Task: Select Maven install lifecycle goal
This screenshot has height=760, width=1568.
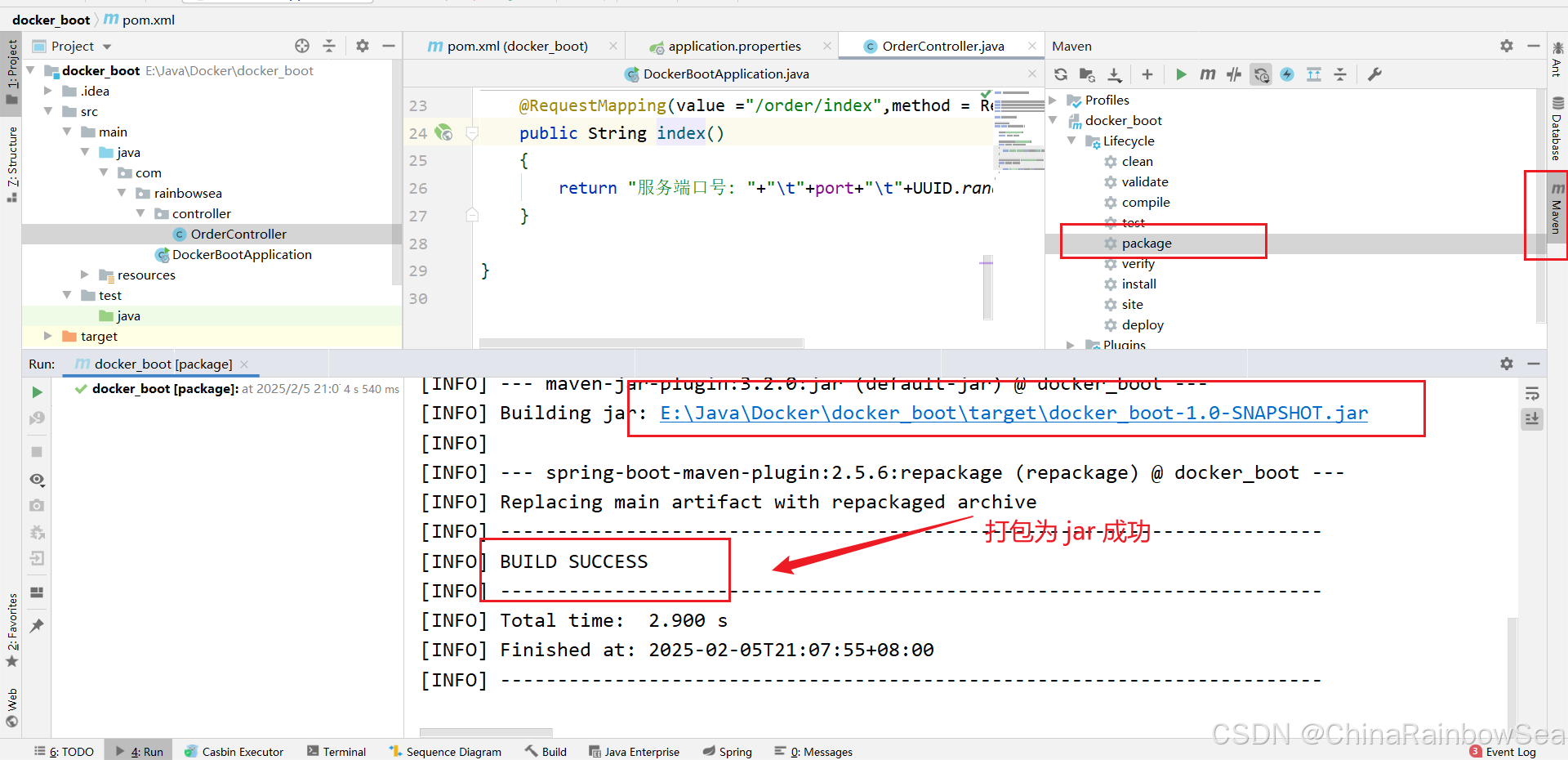Action: pyautogui.click(x=1138, y=284)
